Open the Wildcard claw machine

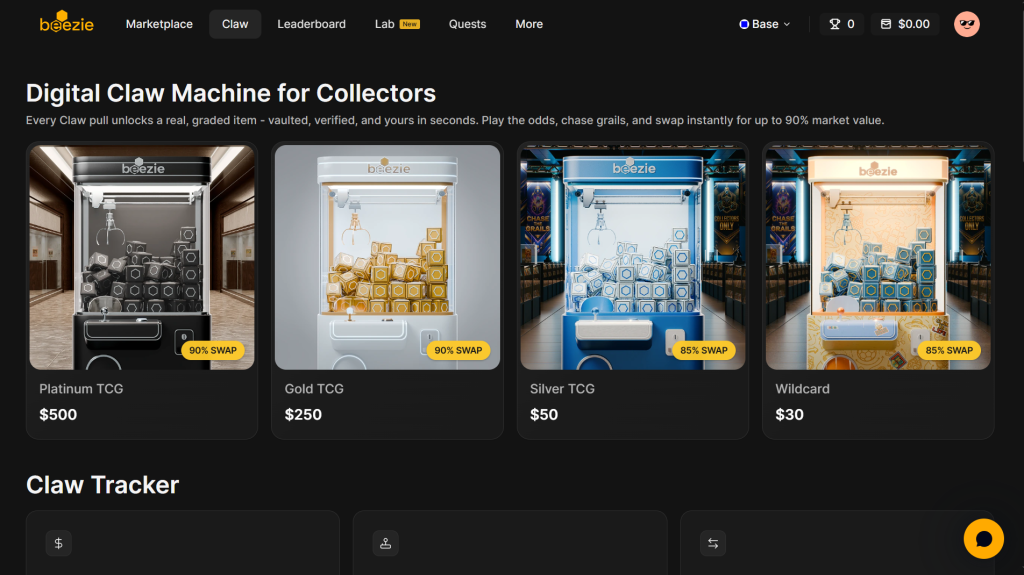coord(878,291)
